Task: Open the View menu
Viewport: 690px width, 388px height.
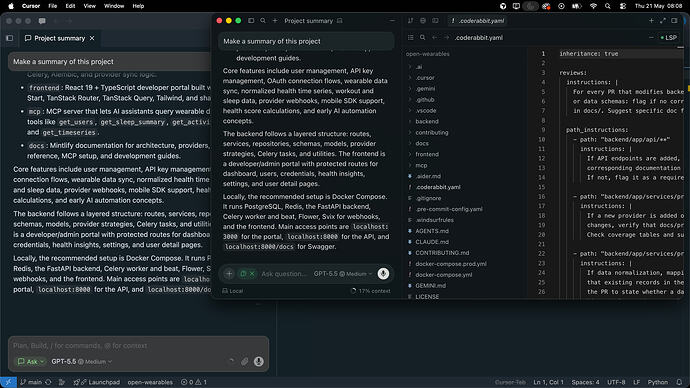Action: tap(89, 6)
